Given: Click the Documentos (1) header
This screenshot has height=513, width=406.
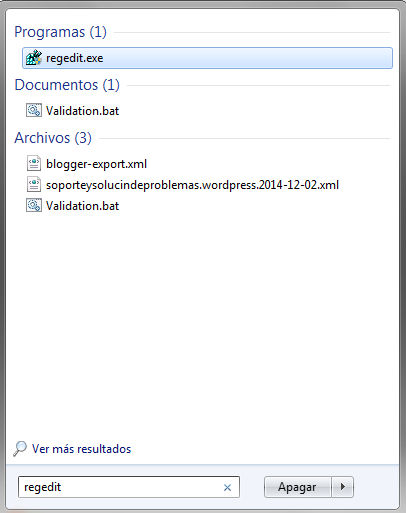Looking at the screenshot, I should tap(67, 85).
